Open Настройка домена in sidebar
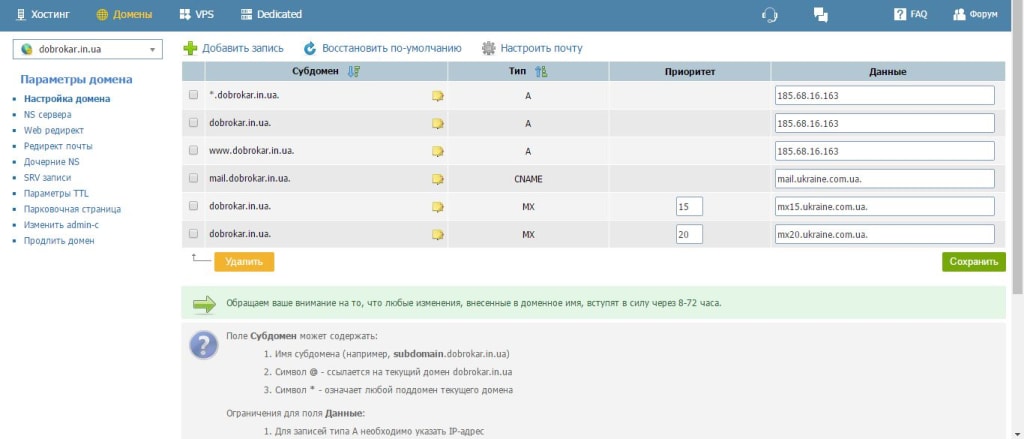This screenshot has width=1024, height=439. click(67, 99)
